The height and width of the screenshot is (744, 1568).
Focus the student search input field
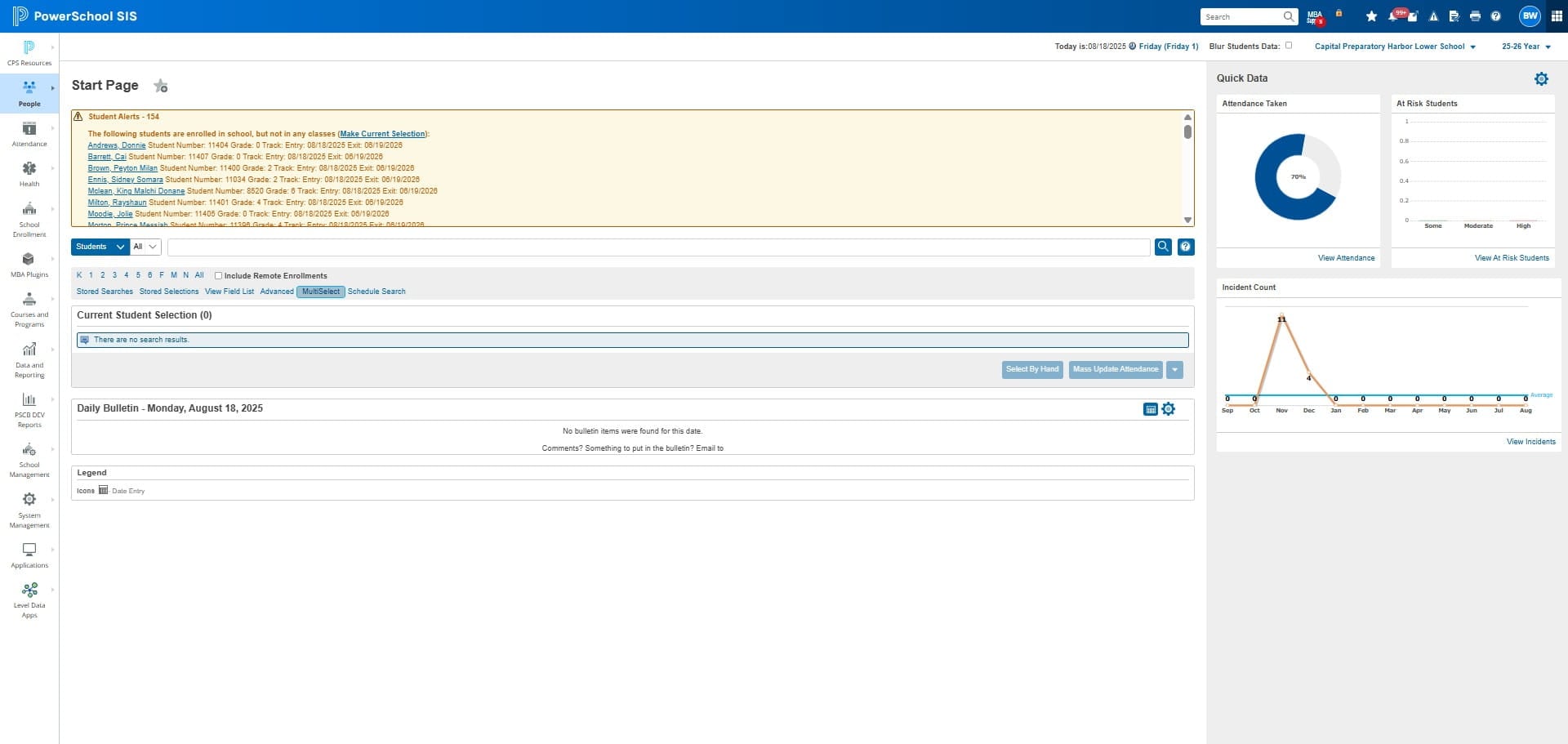pos(659,247)
